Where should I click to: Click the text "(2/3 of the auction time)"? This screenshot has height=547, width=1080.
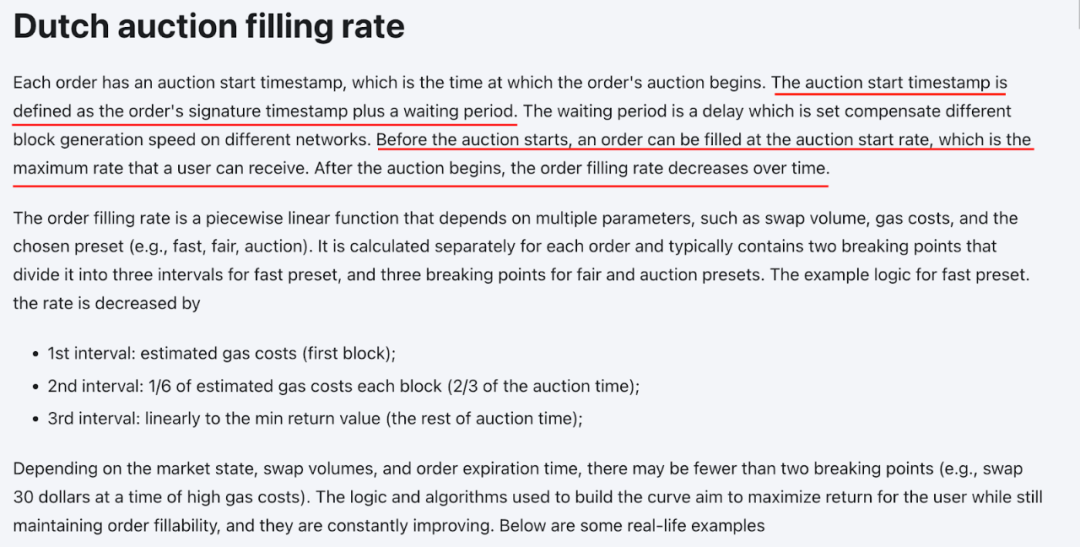tap(543, 386)
